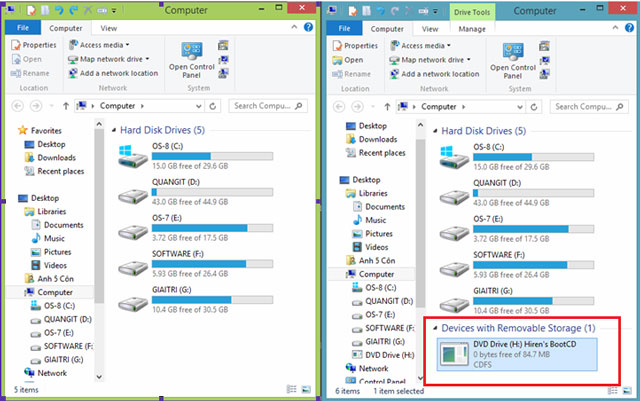Select GIAITRI (G:) drive in right window content
Image resolution: width=640 pixels, height=401 pixels.
pos(517,301)
